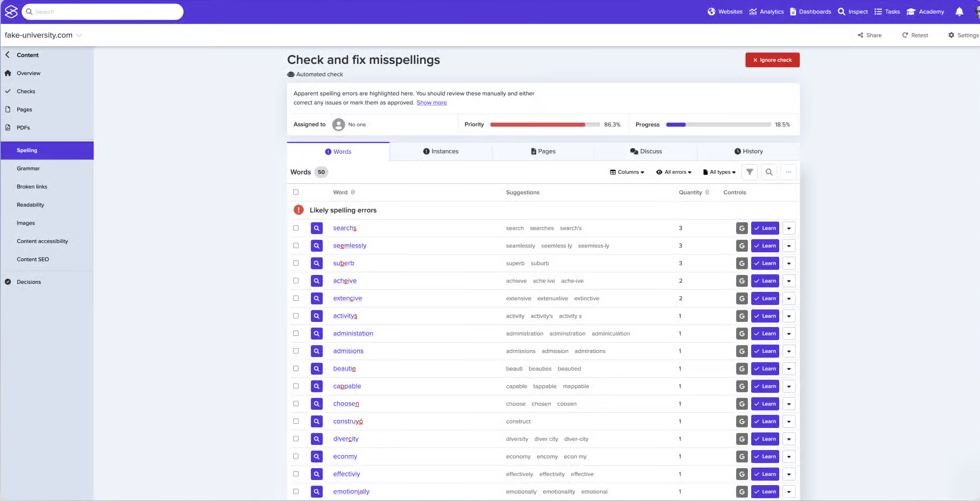Click the No one assignee avatar
The width and height of the screenshot is (980, 501).
[x=339, y=124]
